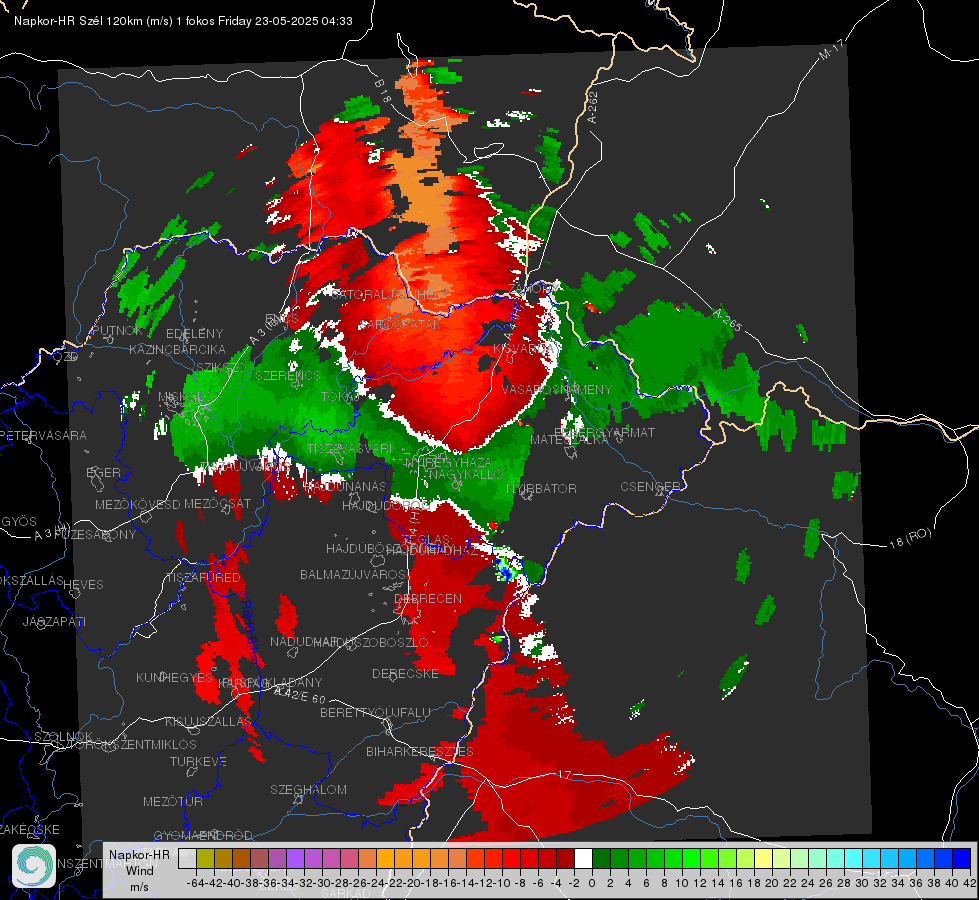Click the NAGYKALLO label
The height and width of the screenshot is (900, 979).
click(465, 474)
